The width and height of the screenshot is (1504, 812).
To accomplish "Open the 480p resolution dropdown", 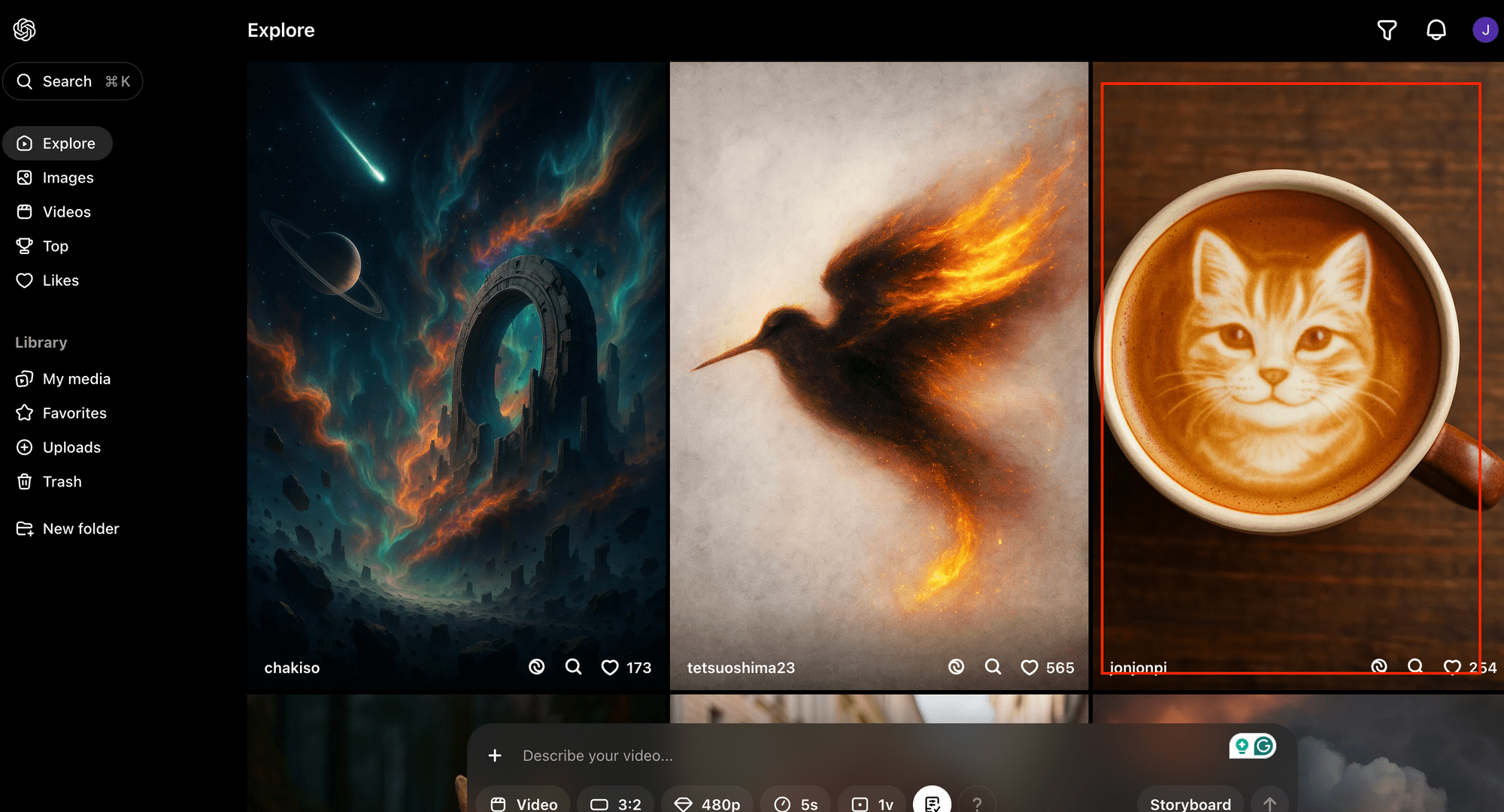I will tap(707, 804).
